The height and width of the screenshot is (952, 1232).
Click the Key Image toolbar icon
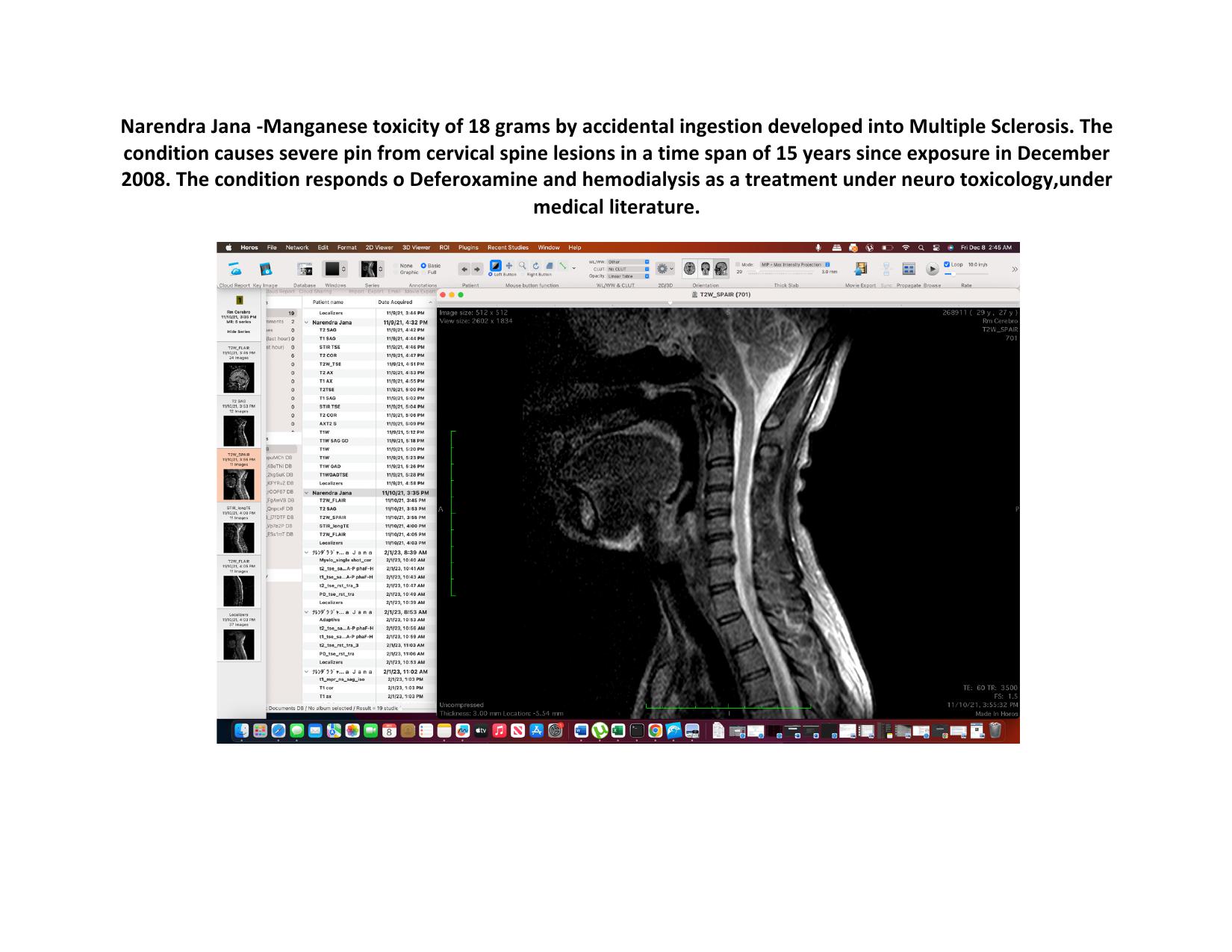(x=265, y=270)
